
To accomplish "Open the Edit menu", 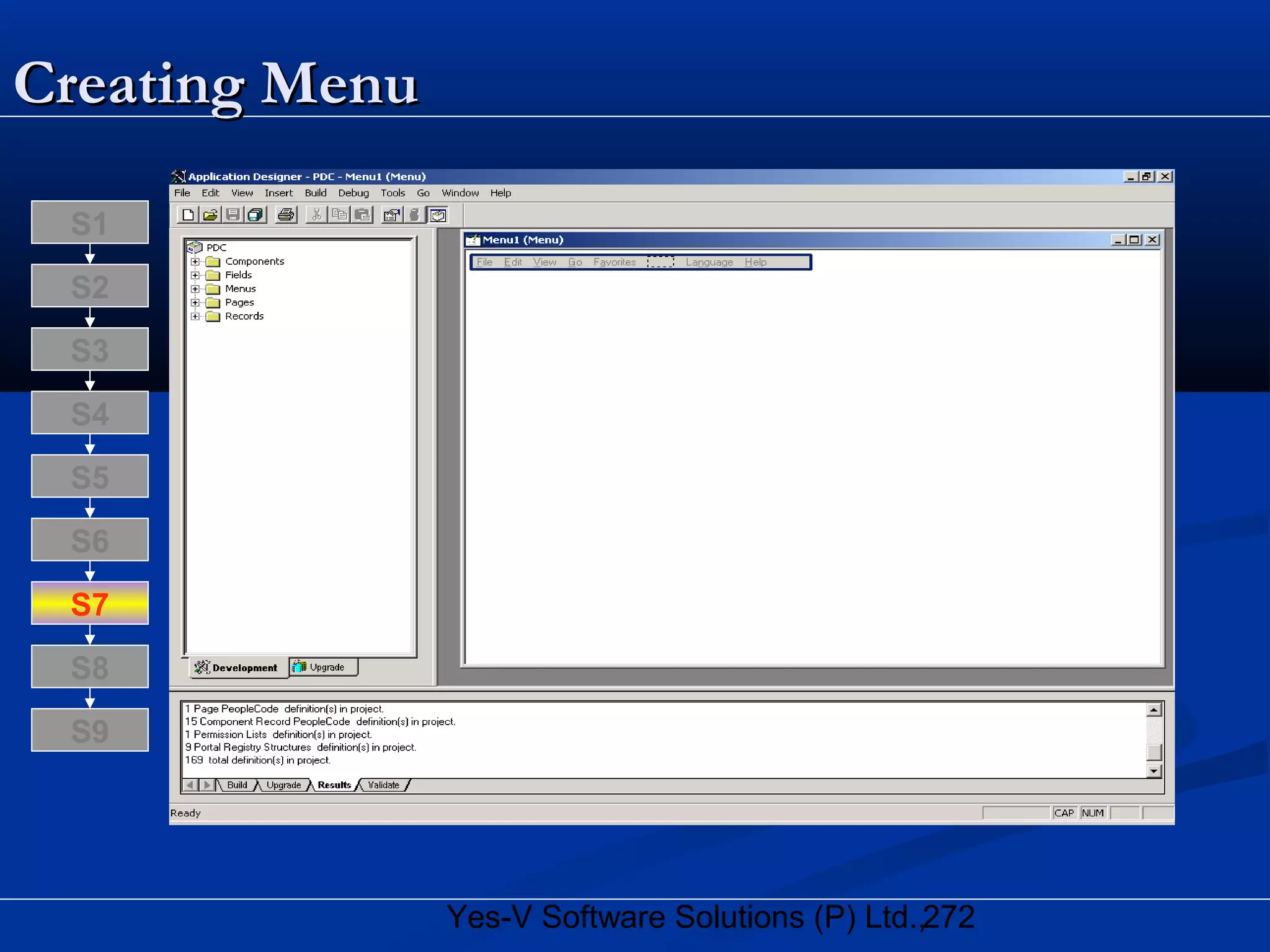I will 210,193.
